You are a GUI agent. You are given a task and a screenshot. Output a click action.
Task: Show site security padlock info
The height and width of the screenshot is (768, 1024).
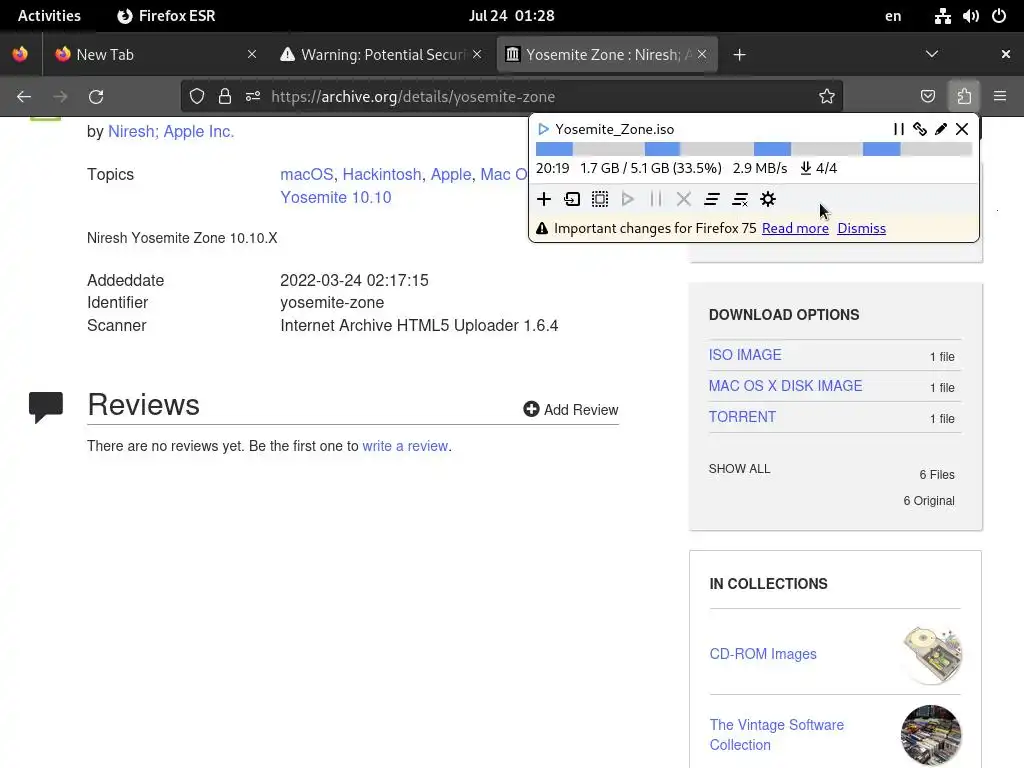225,97
